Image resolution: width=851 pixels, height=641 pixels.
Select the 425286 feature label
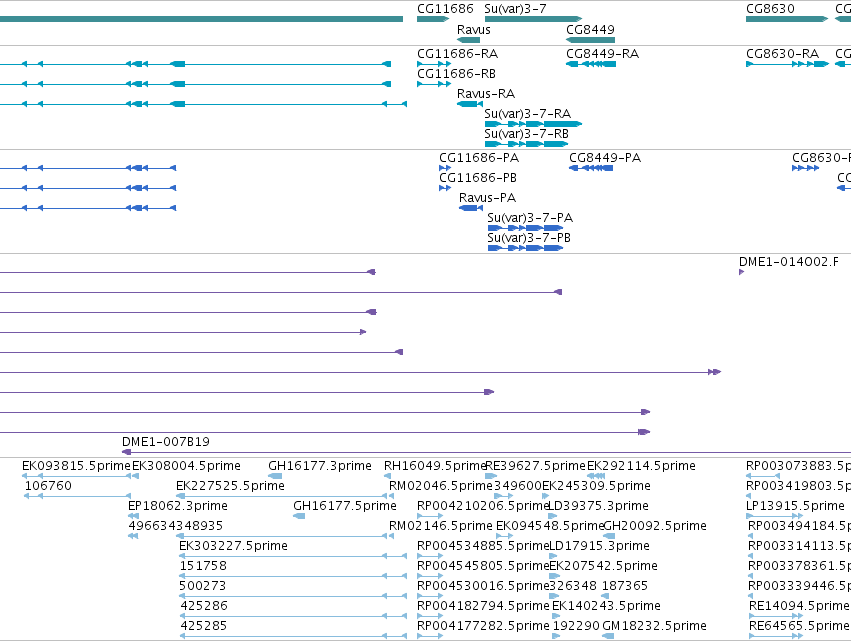(x=204, y=606)
